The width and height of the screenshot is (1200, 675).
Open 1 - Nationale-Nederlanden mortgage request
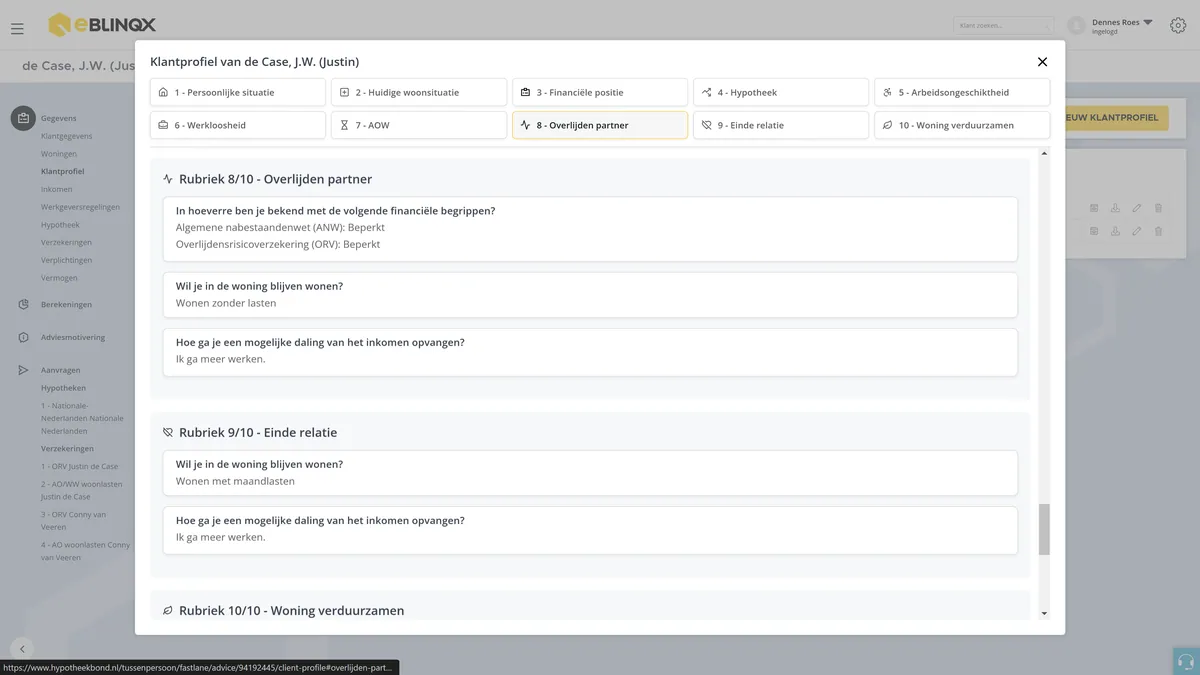coord(83,418)
